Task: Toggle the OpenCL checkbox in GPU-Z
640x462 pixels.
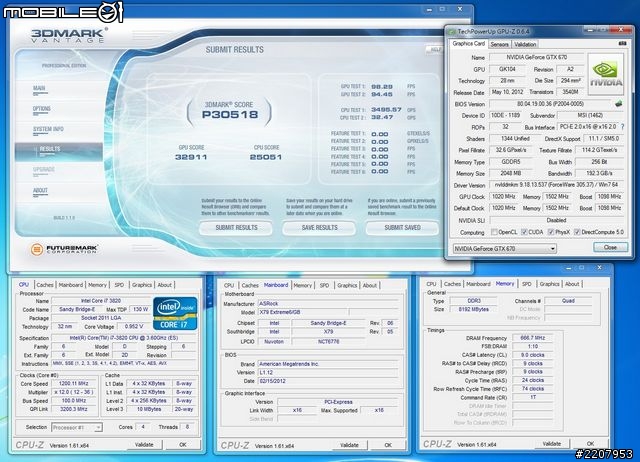Action: pos(494,232)
